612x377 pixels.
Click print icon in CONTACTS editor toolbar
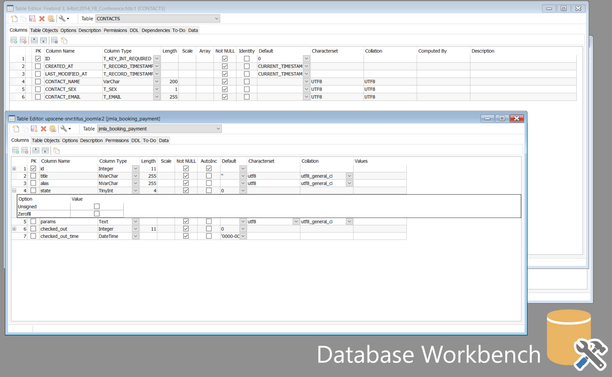[51, 19]
